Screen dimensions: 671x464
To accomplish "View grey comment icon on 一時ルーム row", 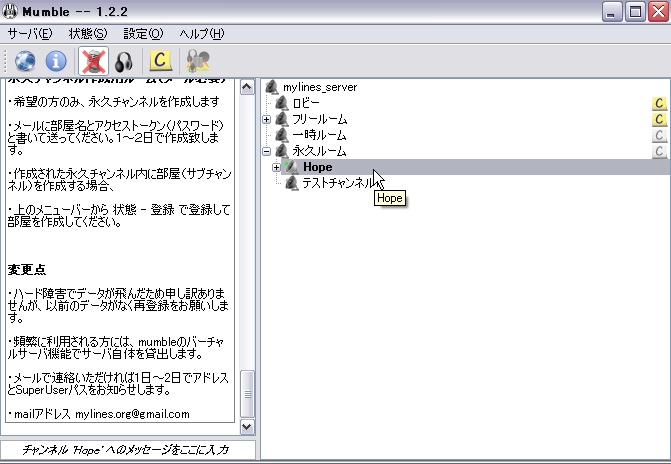I will 659,135.
